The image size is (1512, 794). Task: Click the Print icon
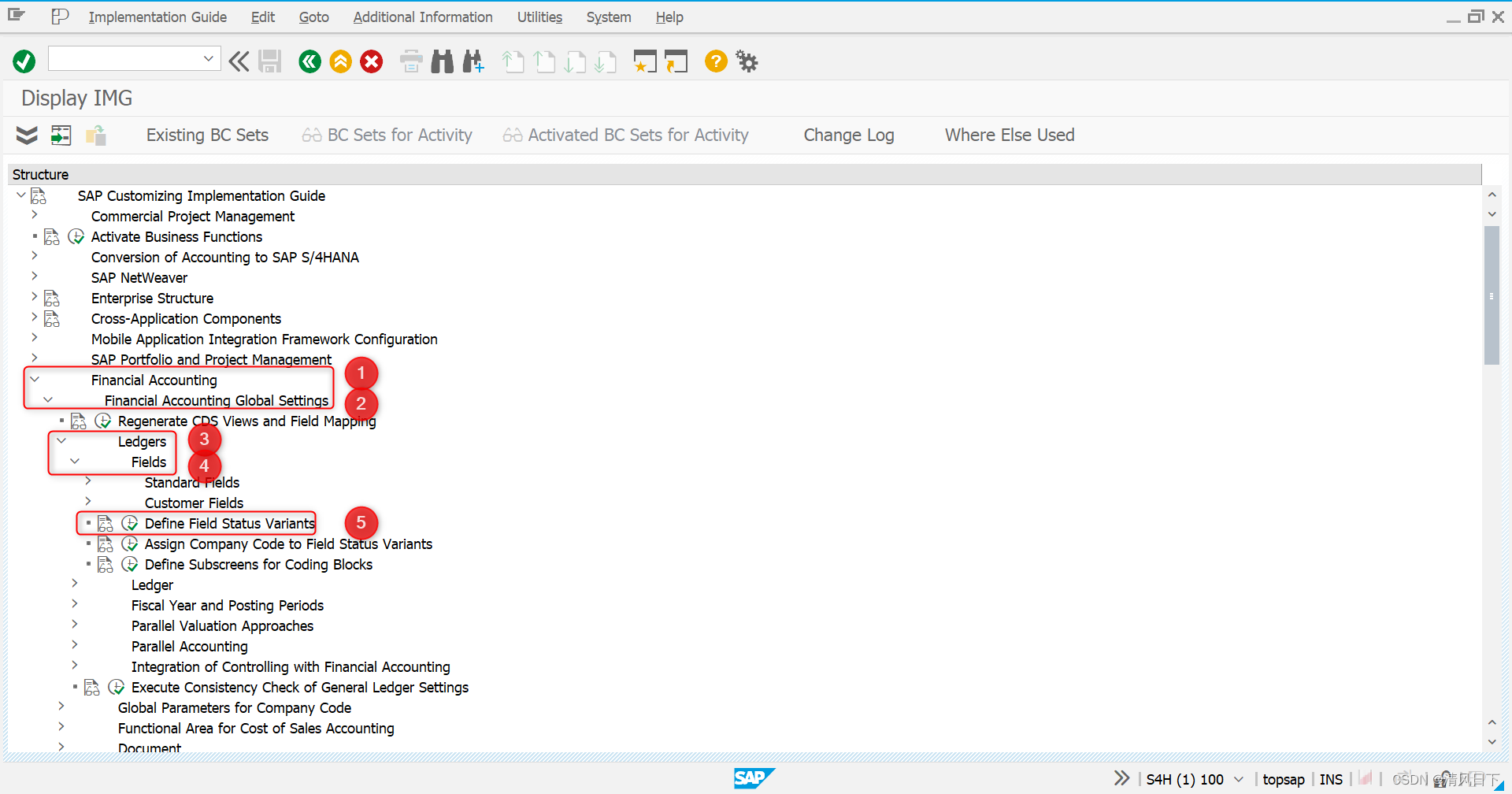(411, 61)
